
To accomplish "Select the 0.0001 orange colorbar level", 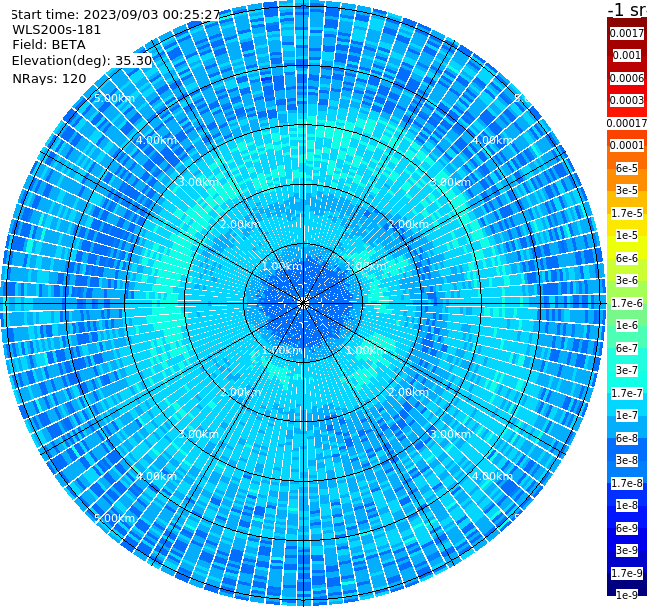I will click(x=627, y=145).
